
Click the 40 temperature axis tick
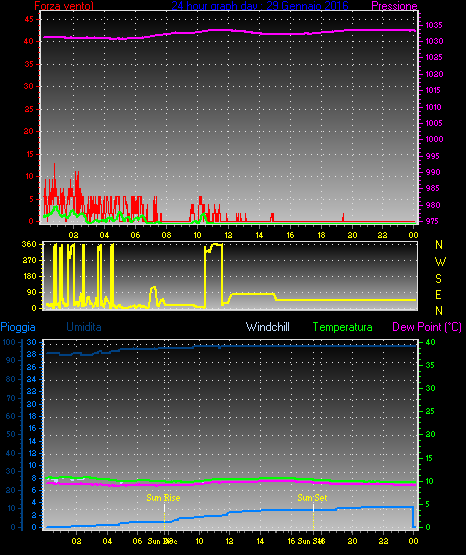430,342
